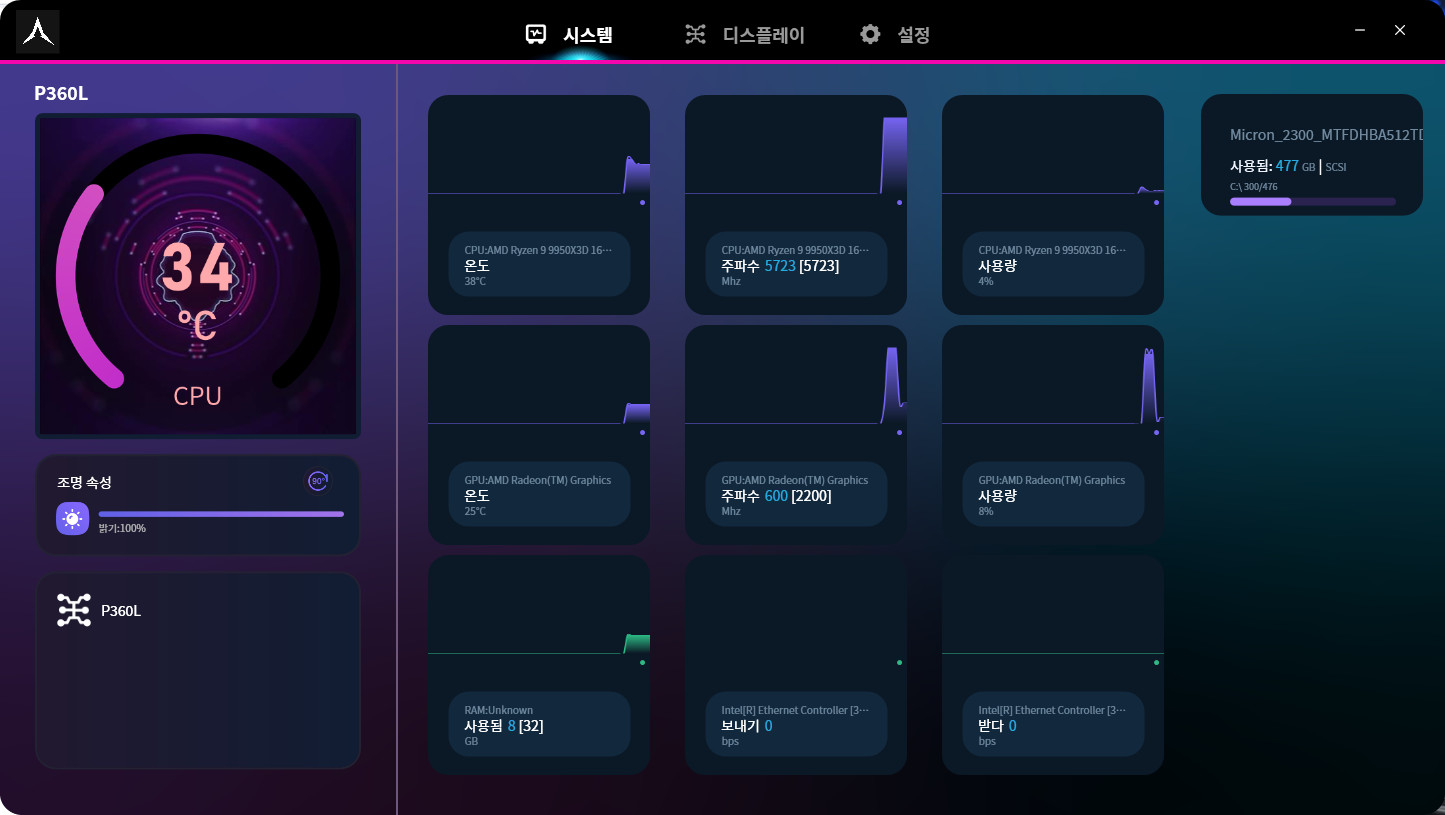
Task: Click the 90° rotation icon
Action: (x=317, y=481)
